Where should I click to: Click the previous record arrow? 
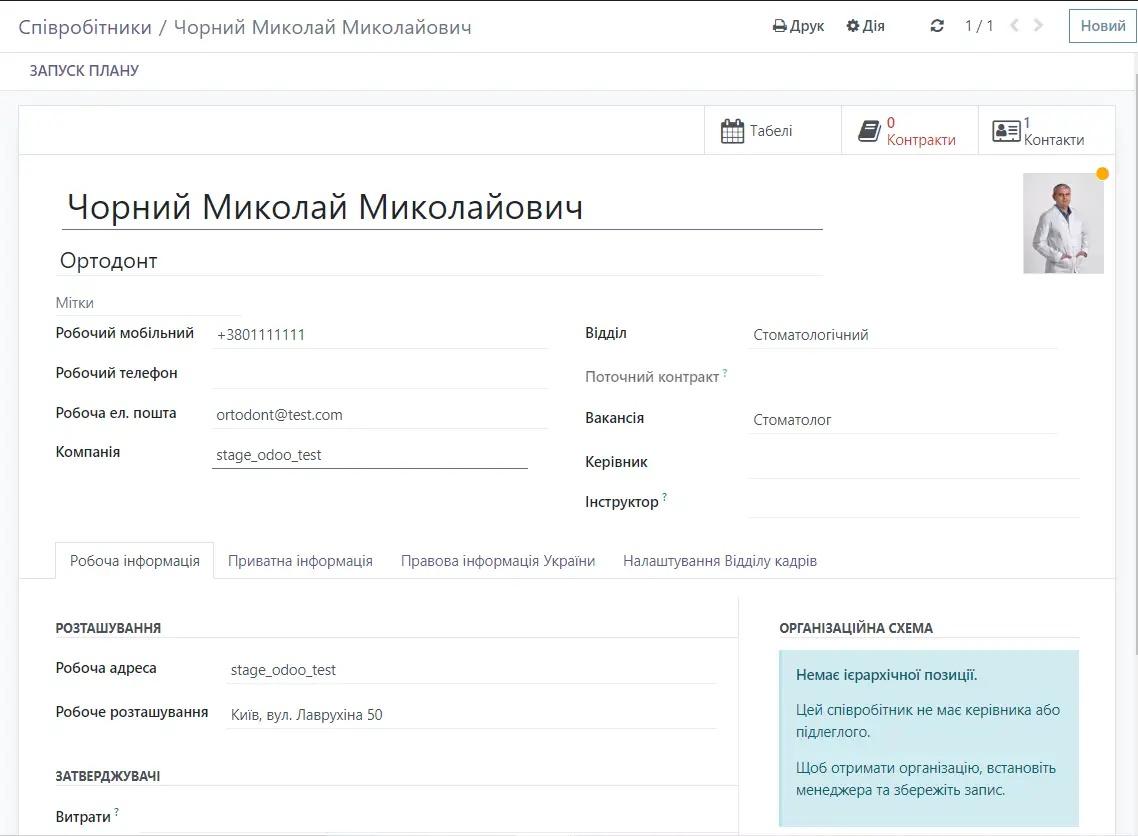(x=1017, y=25)
